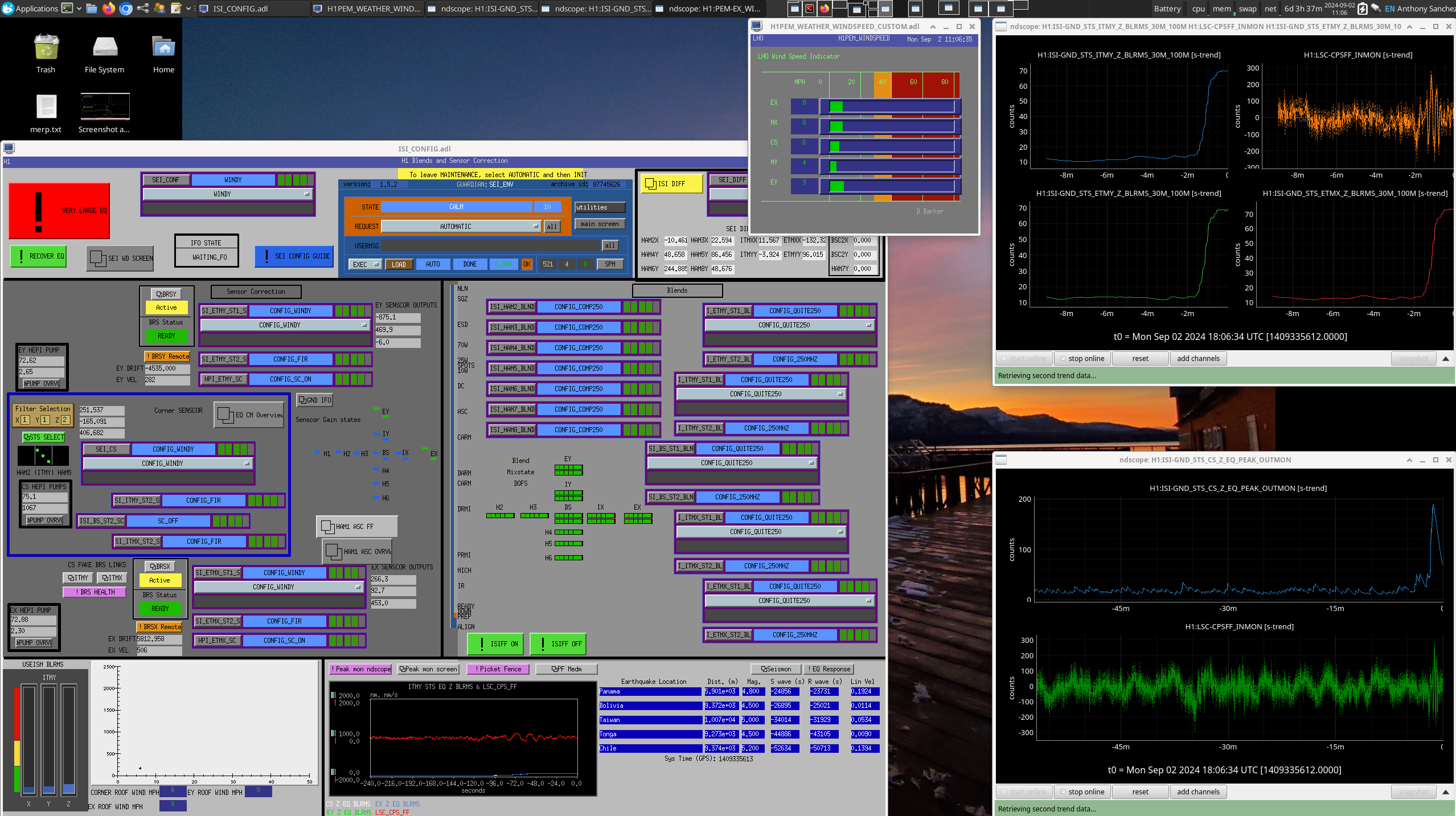This screenshot has width=1456, height=816.
Task: Open the SEI CONFIG GUIDE button
Action: (x=294, y=256)
